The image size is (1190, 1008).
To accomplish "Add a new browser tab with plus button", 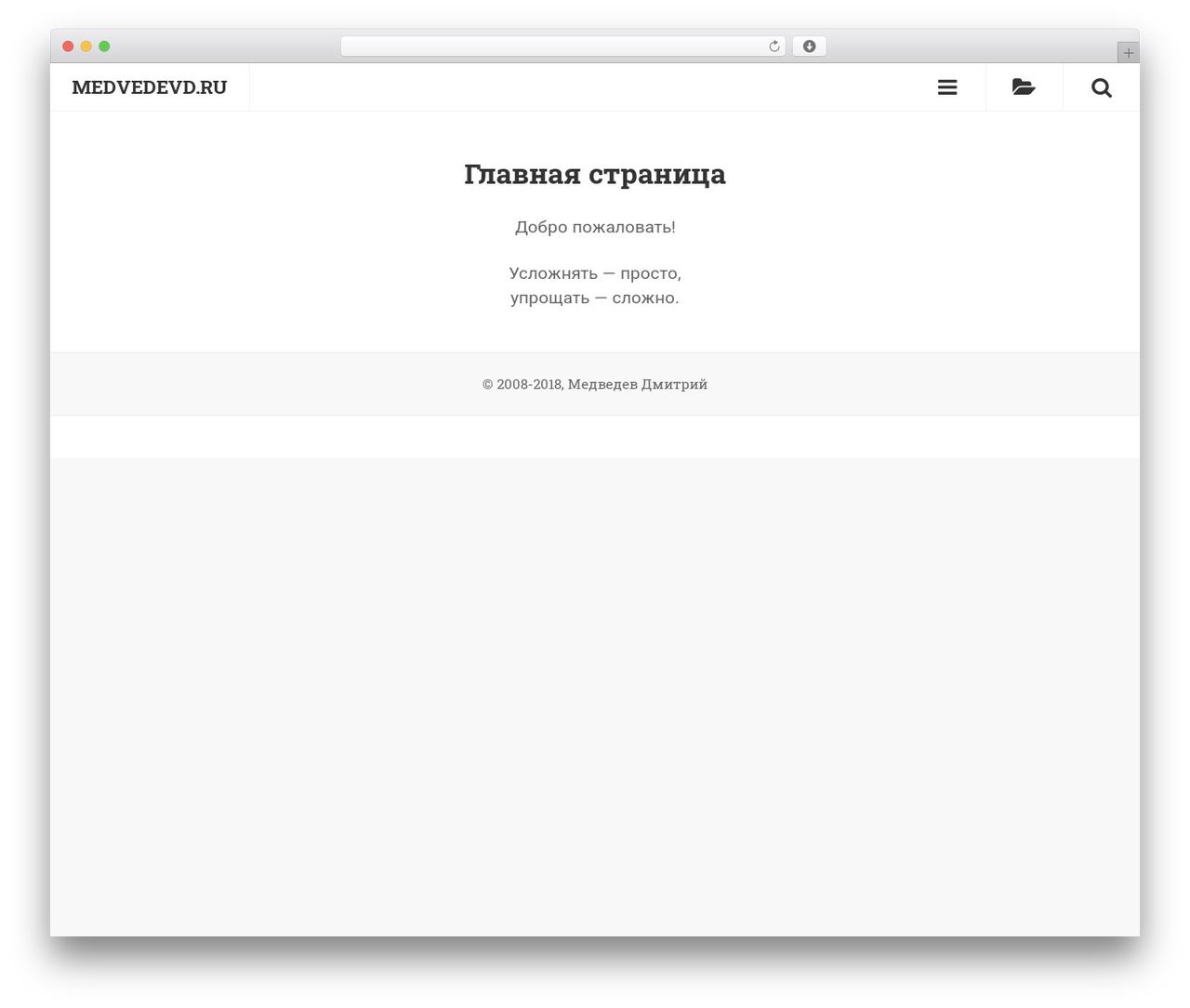I will point(1128,53).
